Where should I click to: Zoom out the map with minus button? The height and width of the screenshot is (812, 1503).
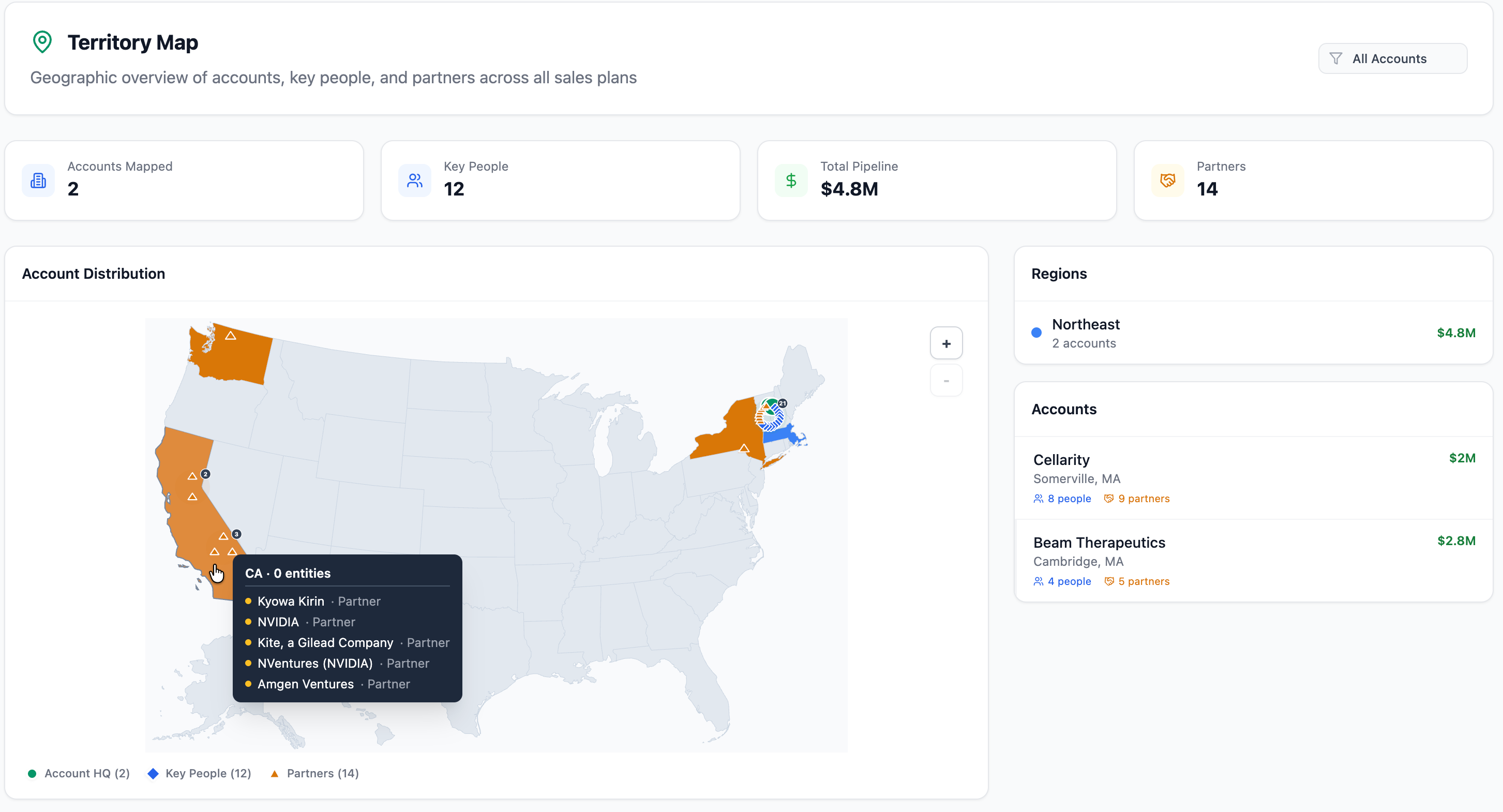click(x=946, y=381)
